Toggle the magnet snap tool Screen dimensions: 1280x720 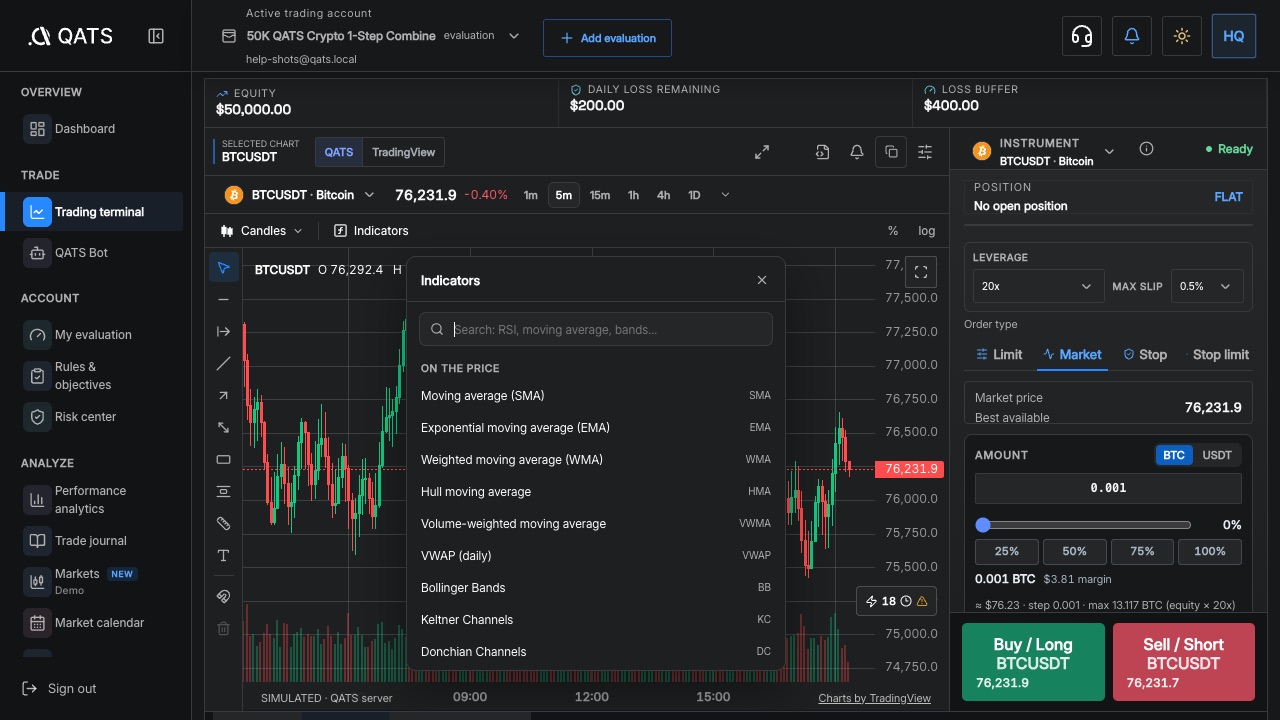223,596
